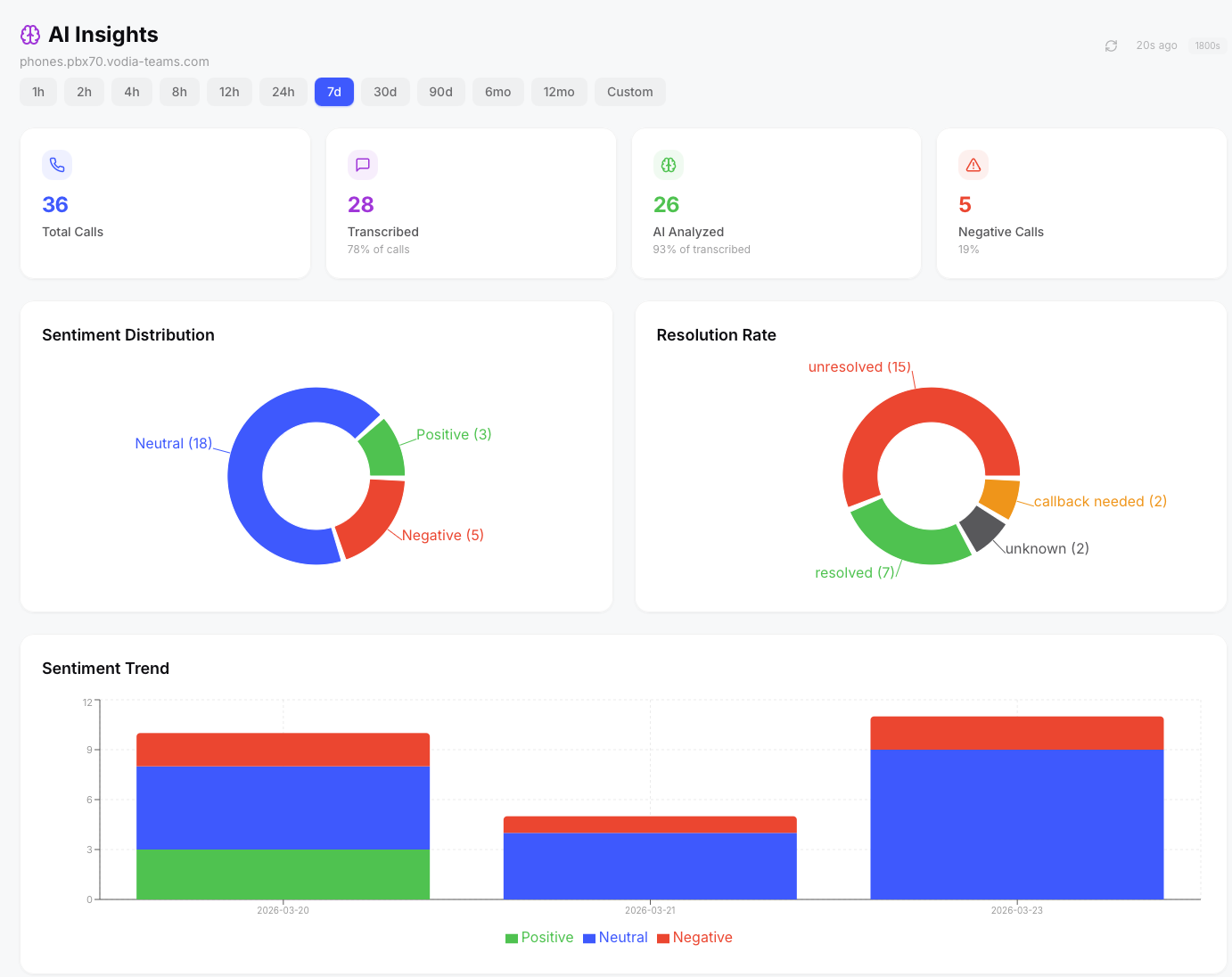Click the 2026-03-21 bar in Sentiment Trend

click(650, 860)
